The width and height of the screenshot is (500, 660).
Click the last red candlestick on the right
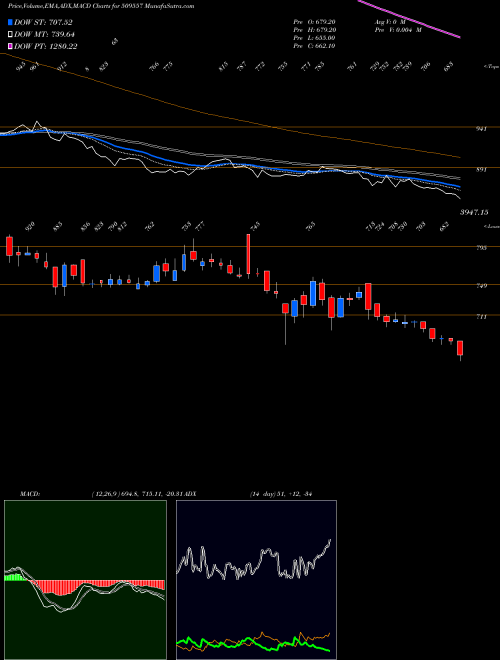460,348
